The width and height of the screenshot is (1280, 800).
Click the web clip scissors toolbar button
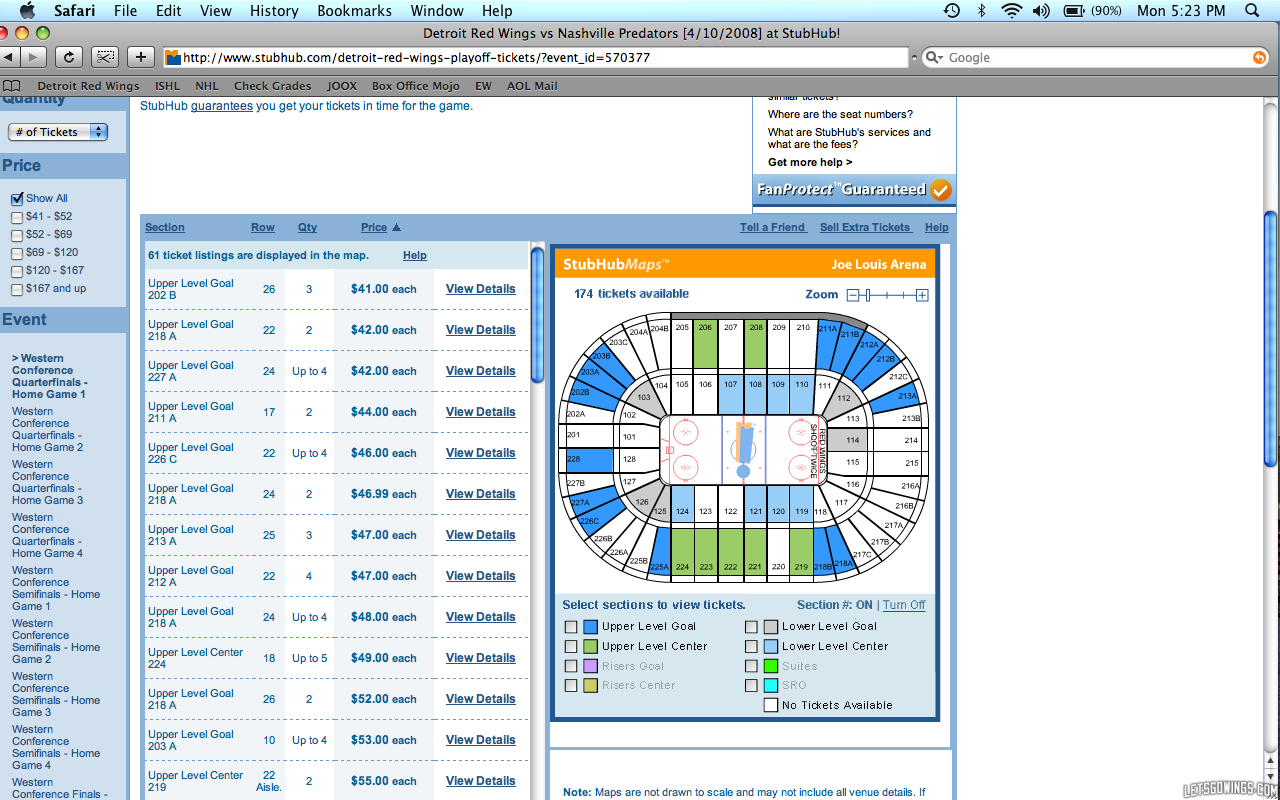(105, 57)
